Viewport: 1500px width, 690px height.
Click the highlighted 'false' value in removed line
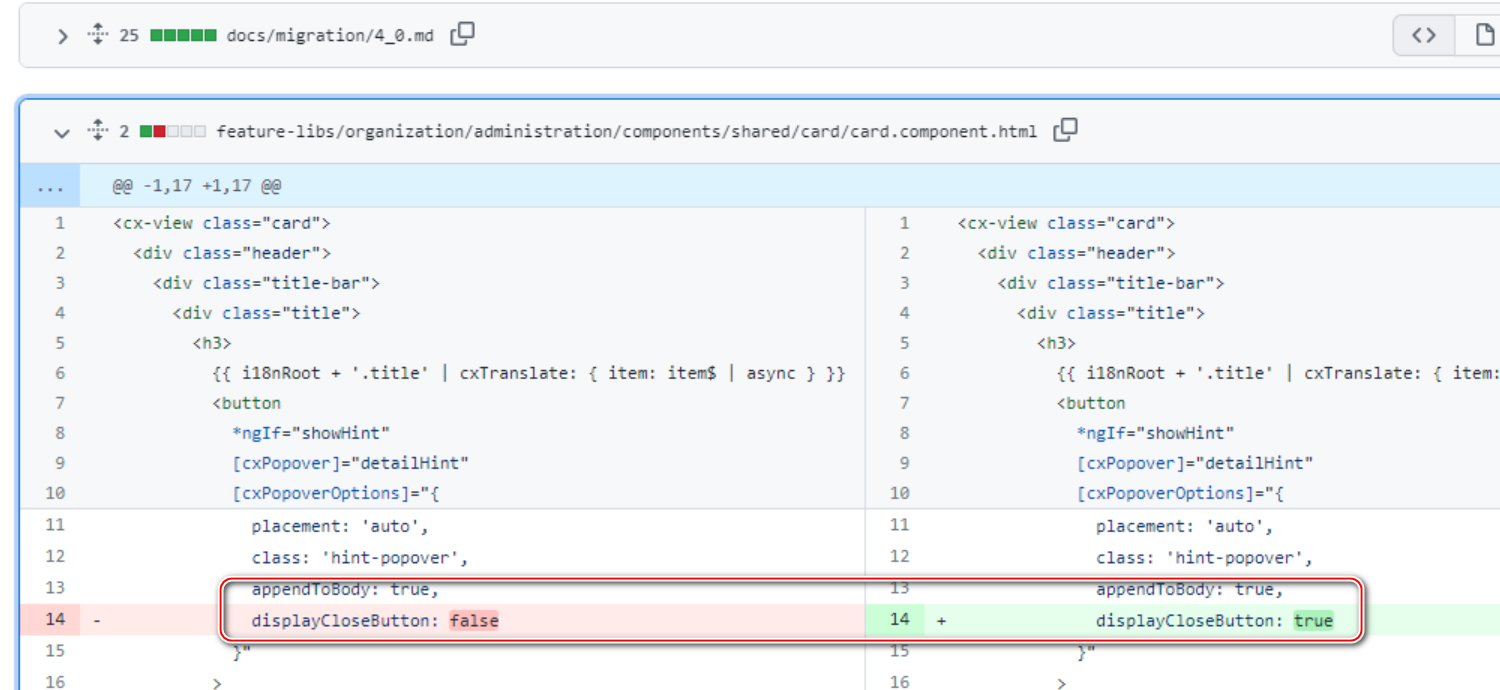474,621
